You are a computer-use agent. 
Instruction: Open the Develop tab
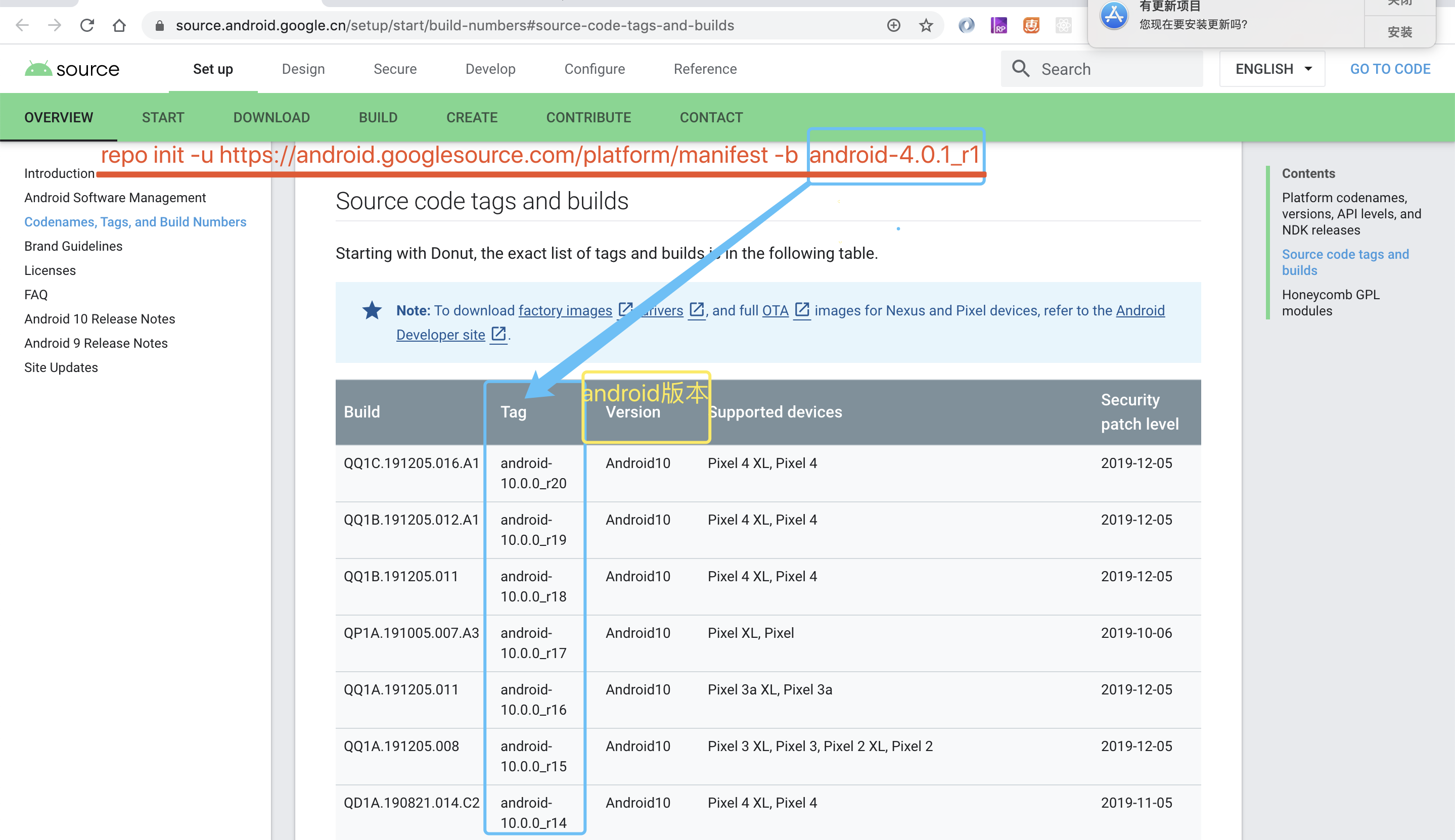coord(490,69)
